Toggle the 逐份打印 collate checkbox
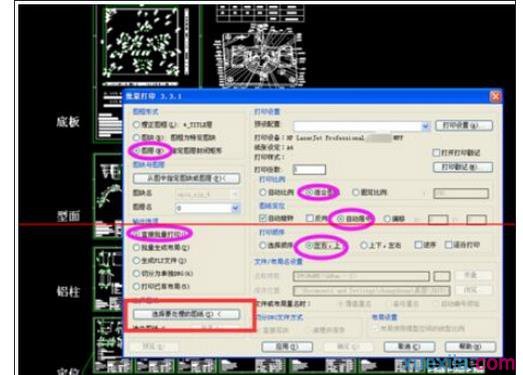Viewport: 523px width, 375px height. (x=449, y=245)
